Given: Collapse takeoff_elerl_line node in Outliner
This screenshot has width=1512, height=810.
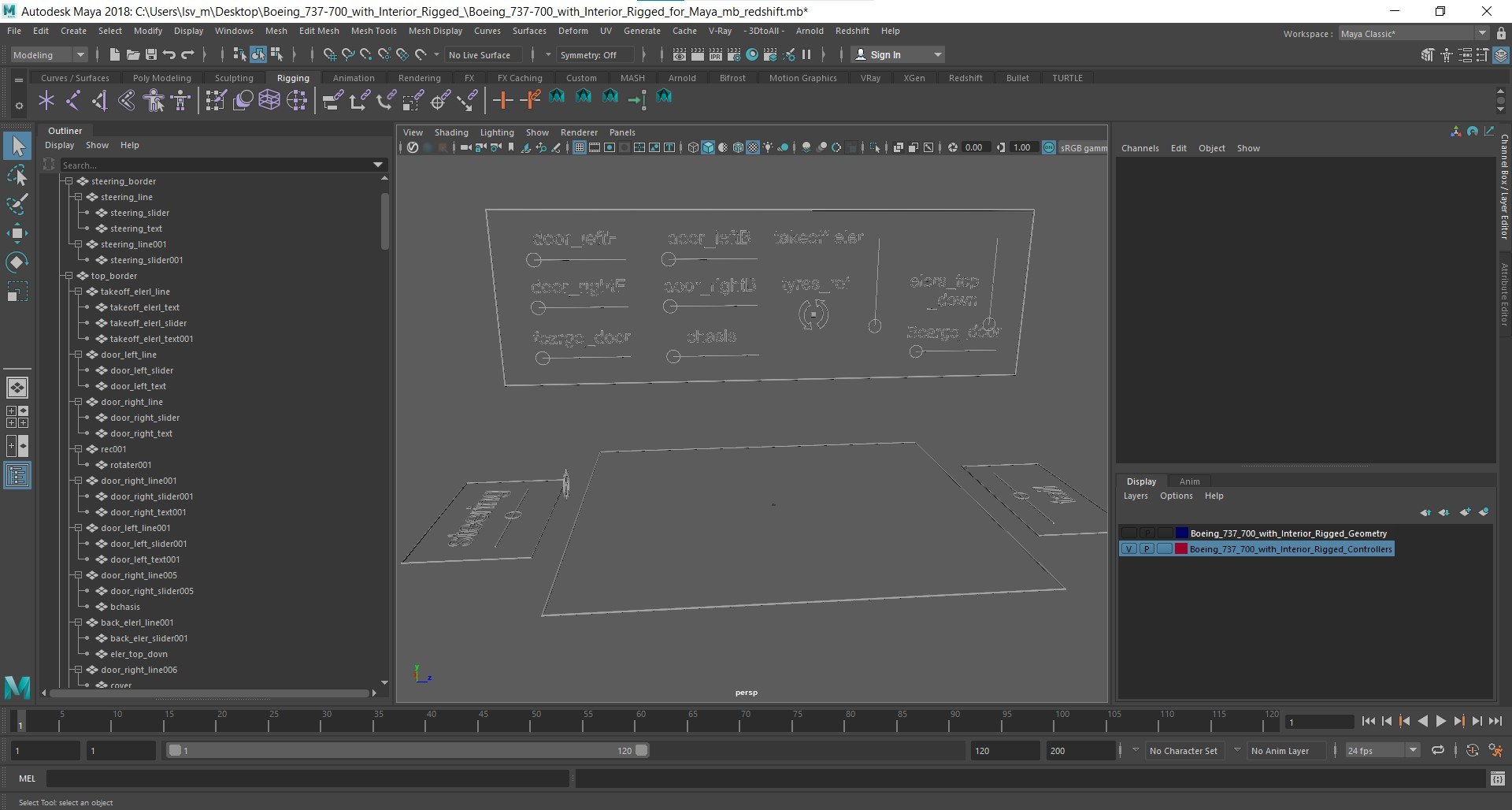Looking at the screenshot, I should pyautogui.click(x=78, y=292).
